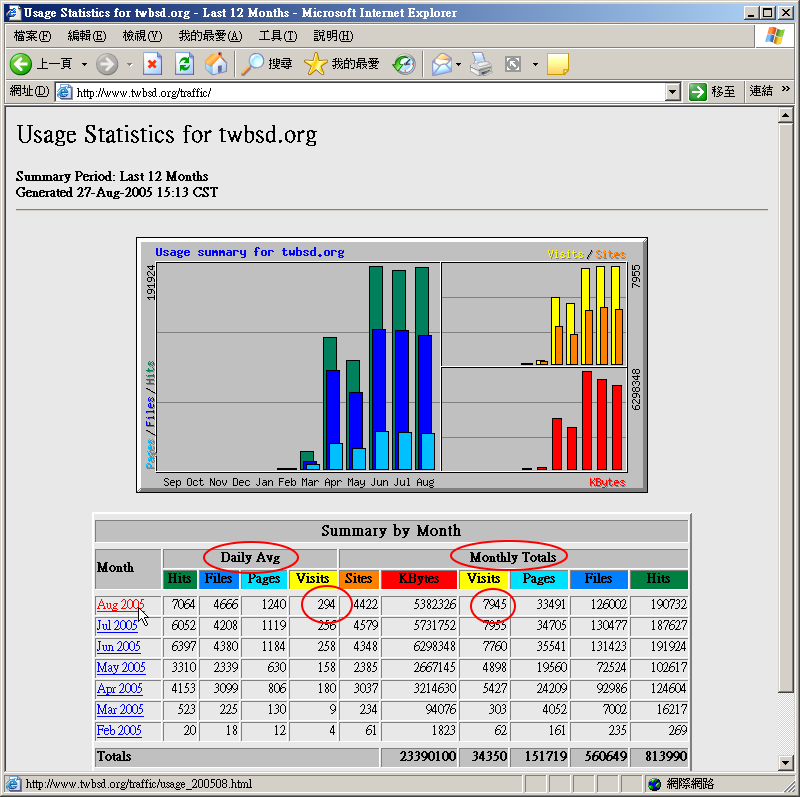Open the Back button history dropdown
The width and height of the screenshot is (800, 797).
click(84, 64)
